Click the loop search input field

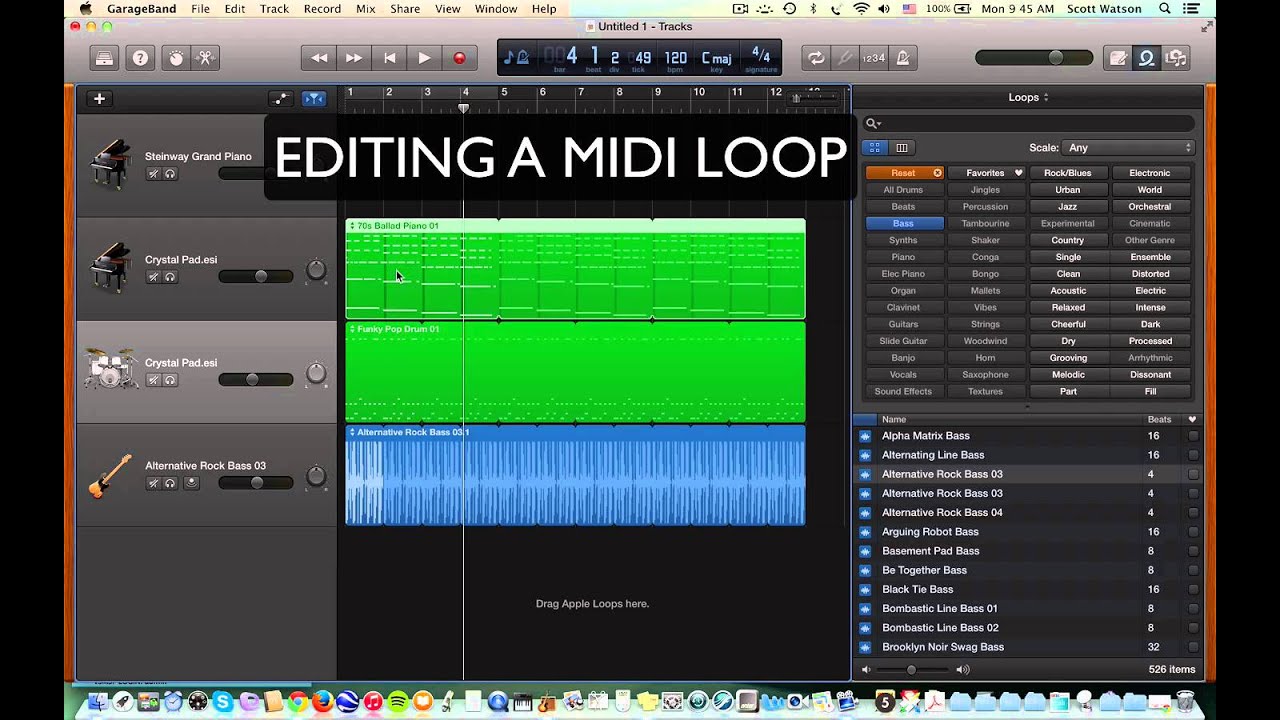tap(1029, 123)
